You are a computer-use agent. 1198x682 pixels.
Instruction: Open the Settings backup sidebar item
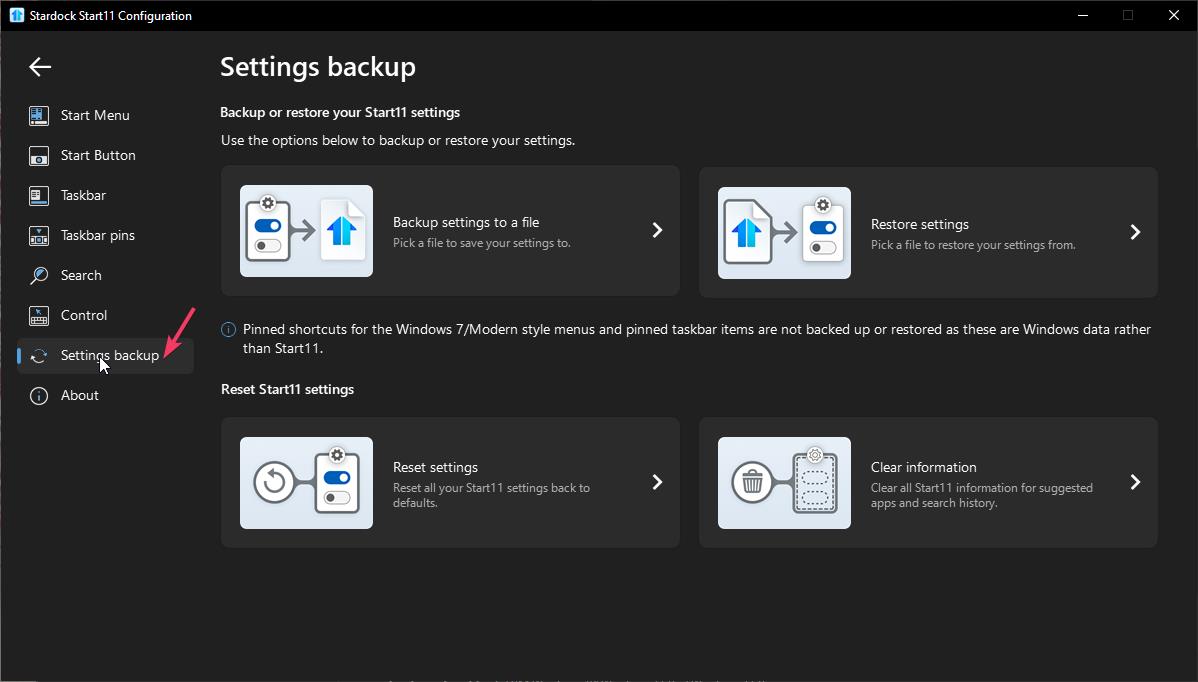click(x=109, y=355)
